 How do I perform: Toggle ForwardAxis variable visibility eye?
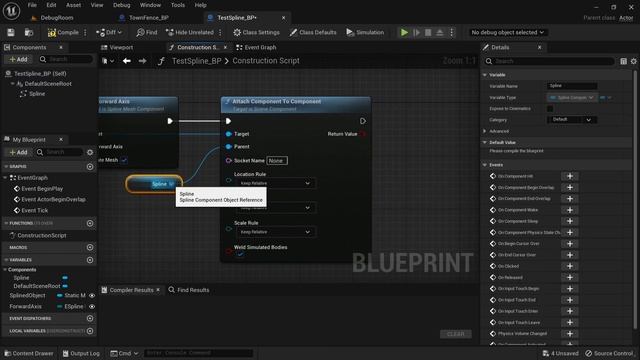[92, 306]
